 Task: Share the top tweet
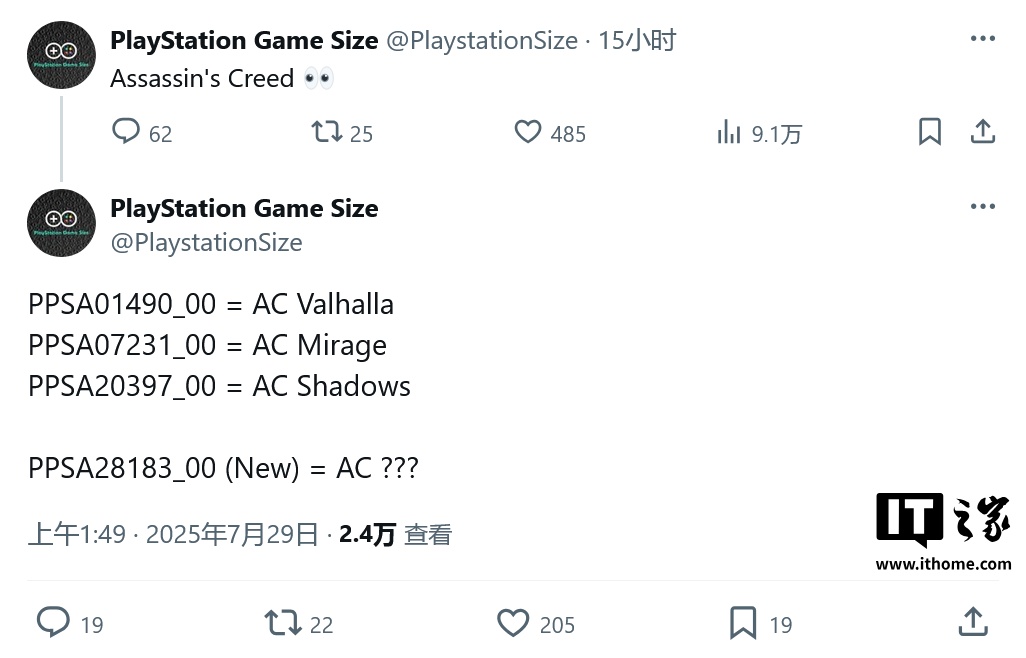[982, 132]
